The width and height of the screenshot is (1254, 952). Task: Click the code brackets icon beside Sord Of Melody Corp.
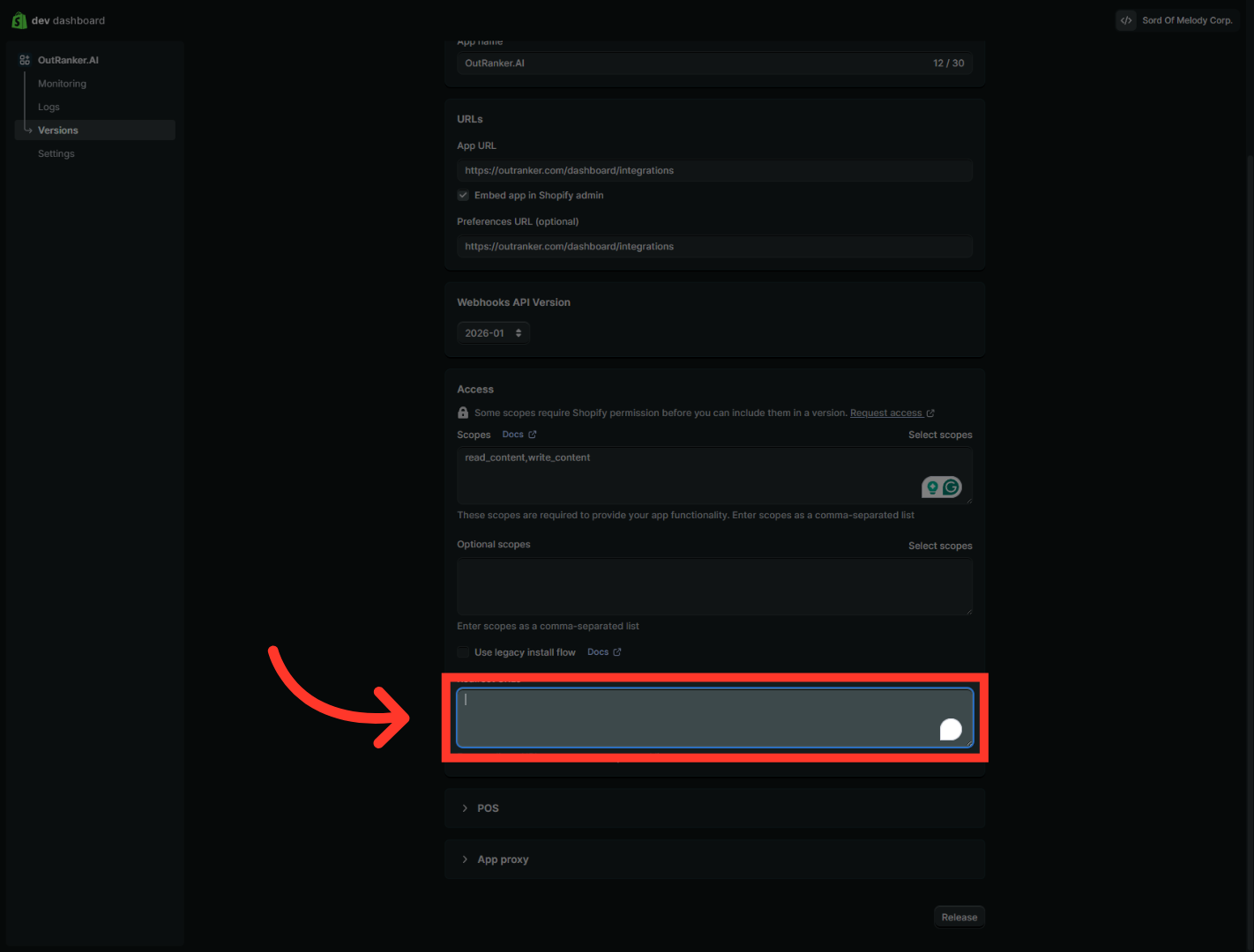[x=1126, y=20]
